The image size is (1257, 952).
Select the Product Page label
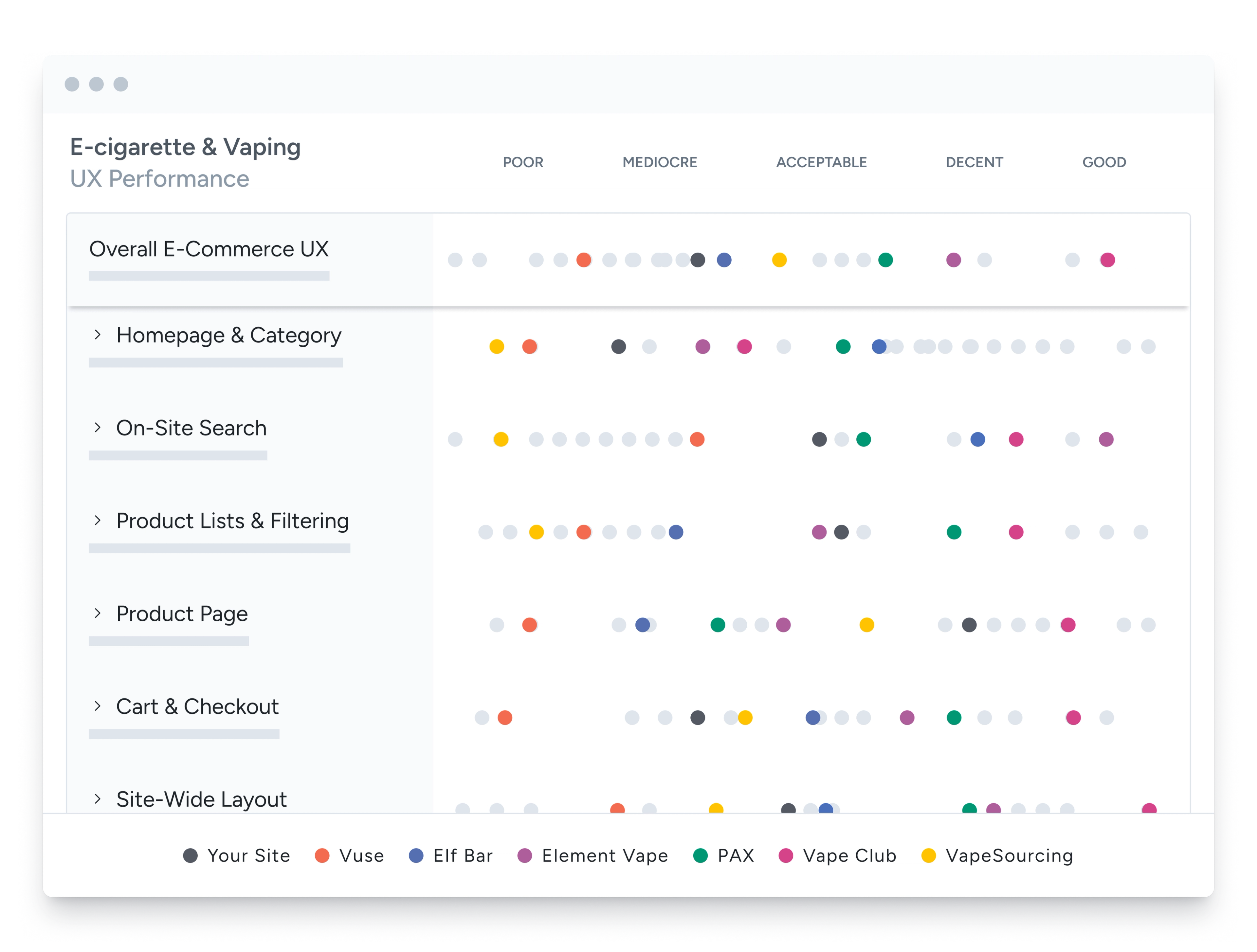[182, 614]
